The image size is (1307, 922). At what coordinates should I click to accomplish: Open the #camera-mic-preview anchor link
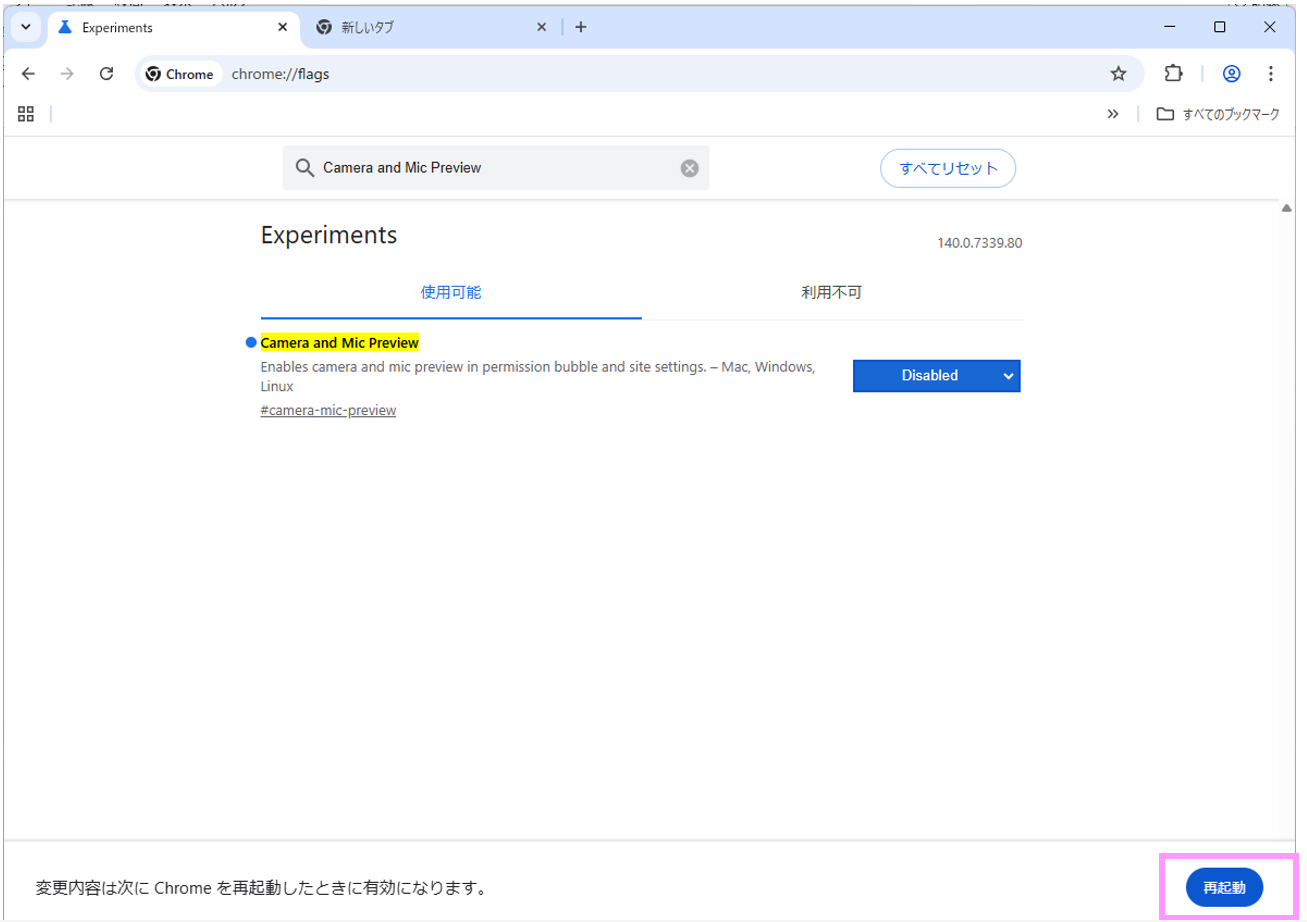(x=328, y=410)
